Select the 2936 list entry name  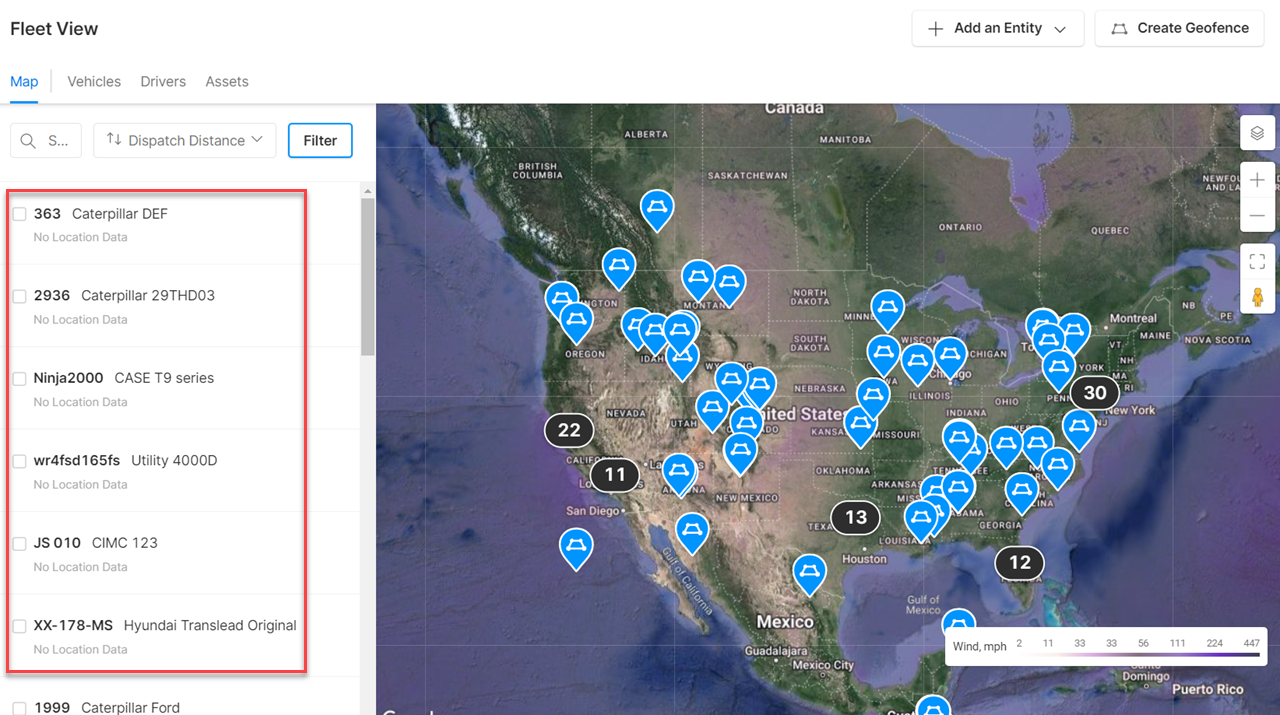52,296
